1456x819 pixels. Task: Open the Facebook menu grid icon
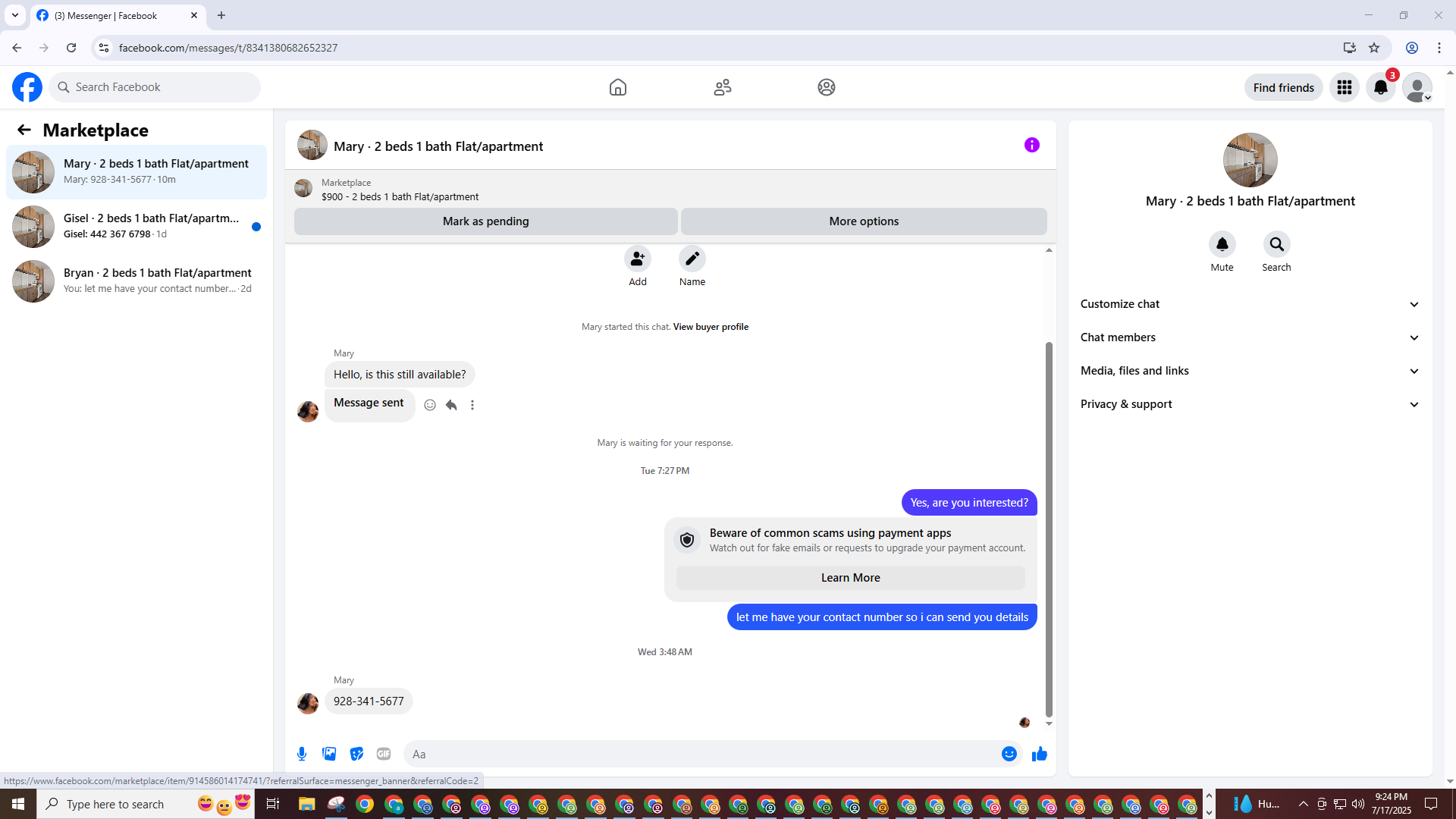[x=1345, y=87]
